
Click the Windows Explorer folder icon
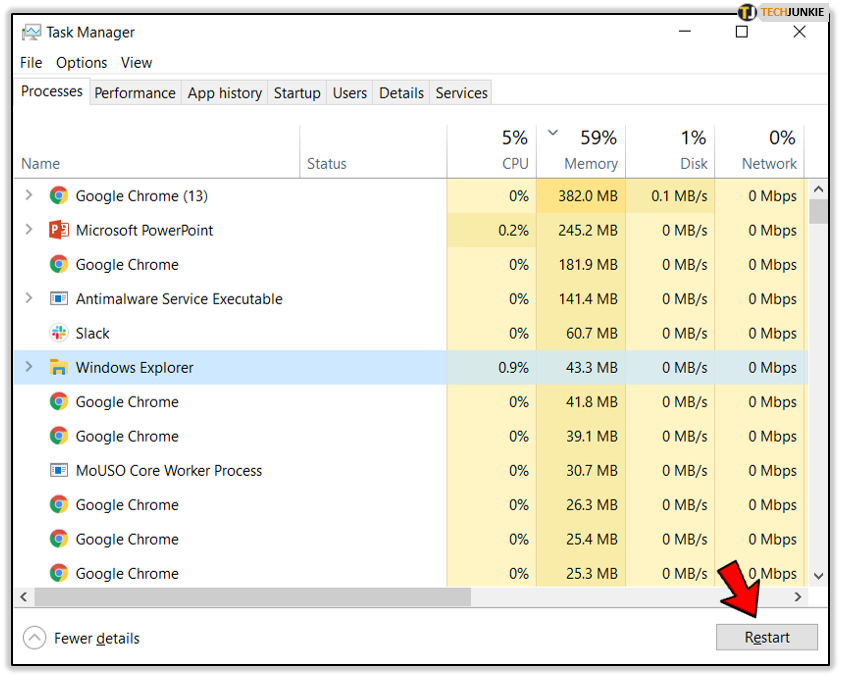click(x=59, y=367)
